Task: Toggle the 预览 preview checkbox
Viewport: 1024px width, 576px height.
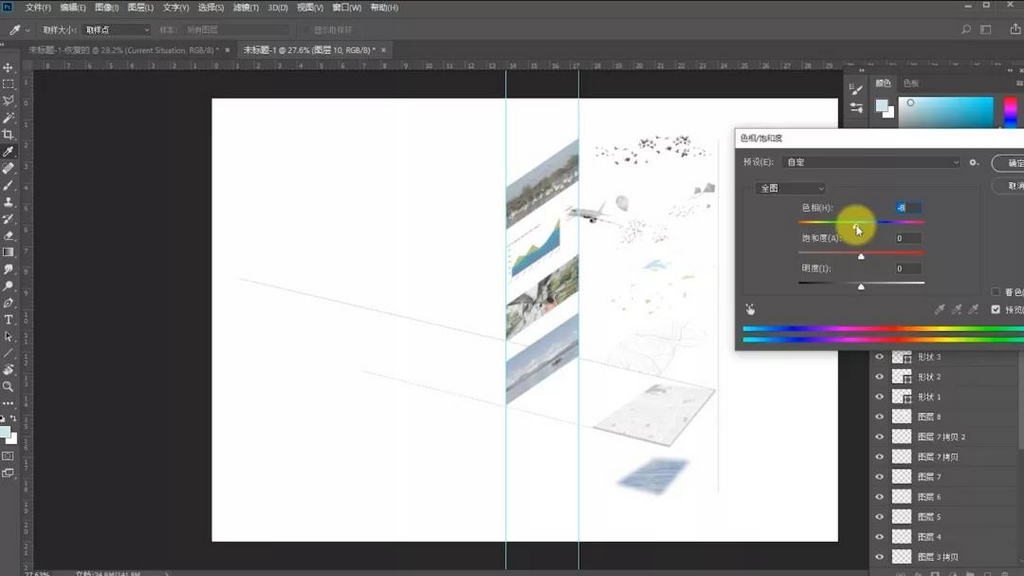Action: (995, 310)
